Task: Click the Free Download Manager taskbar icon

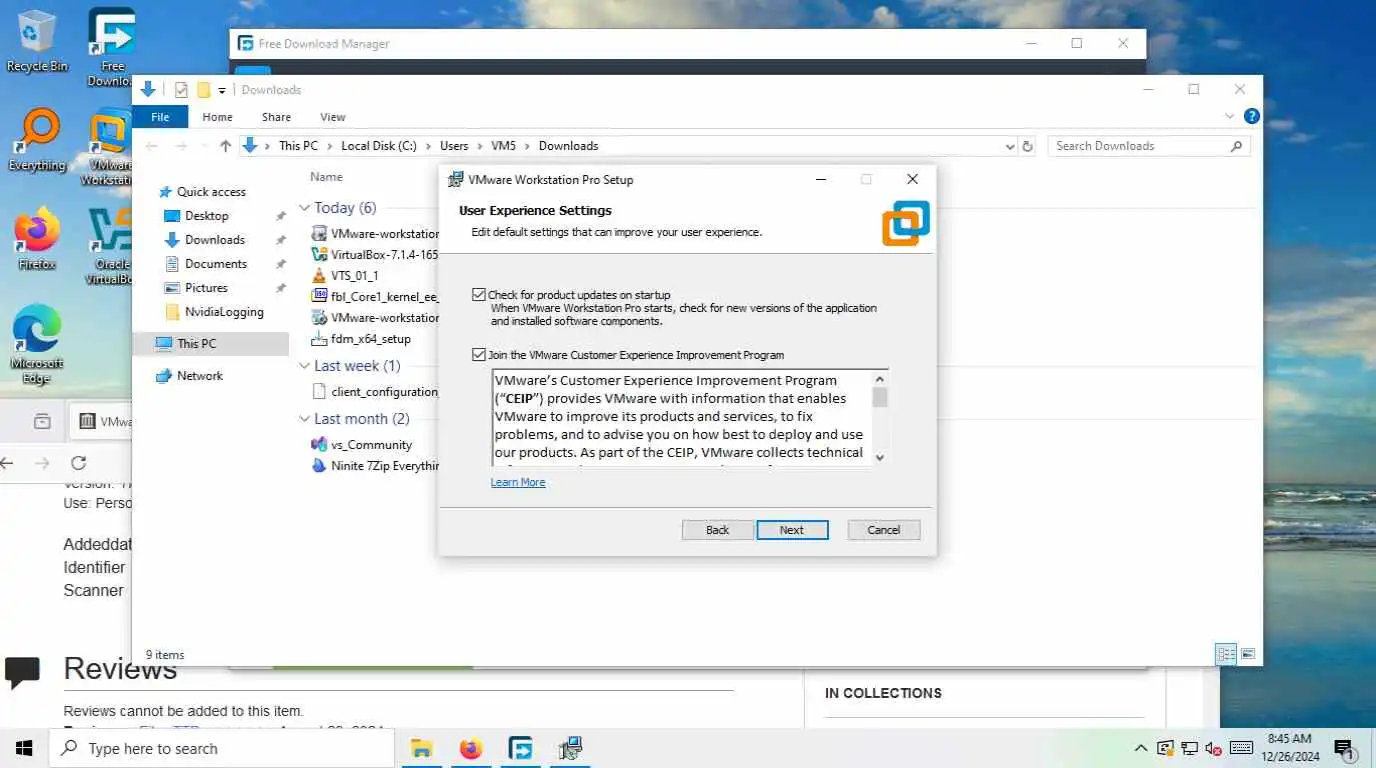Action: click(x=520, y=748)
